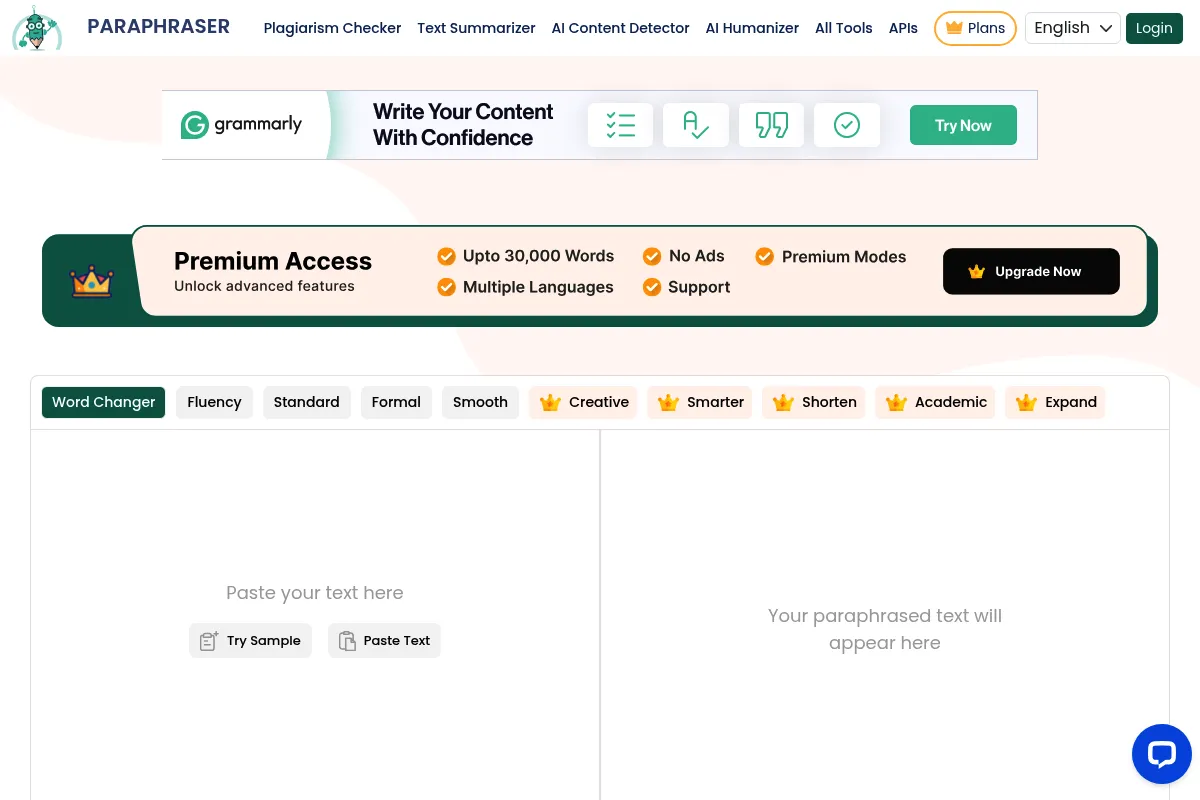Click the Try Sample document icon

point(209,641)
